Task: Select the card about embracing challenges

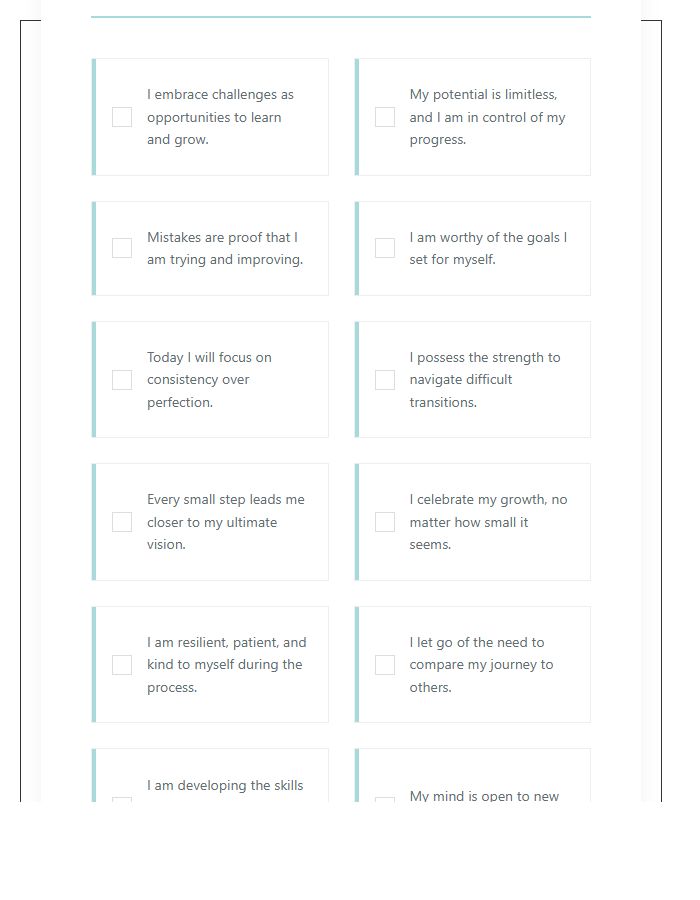Action: click(x=210, y=117)
